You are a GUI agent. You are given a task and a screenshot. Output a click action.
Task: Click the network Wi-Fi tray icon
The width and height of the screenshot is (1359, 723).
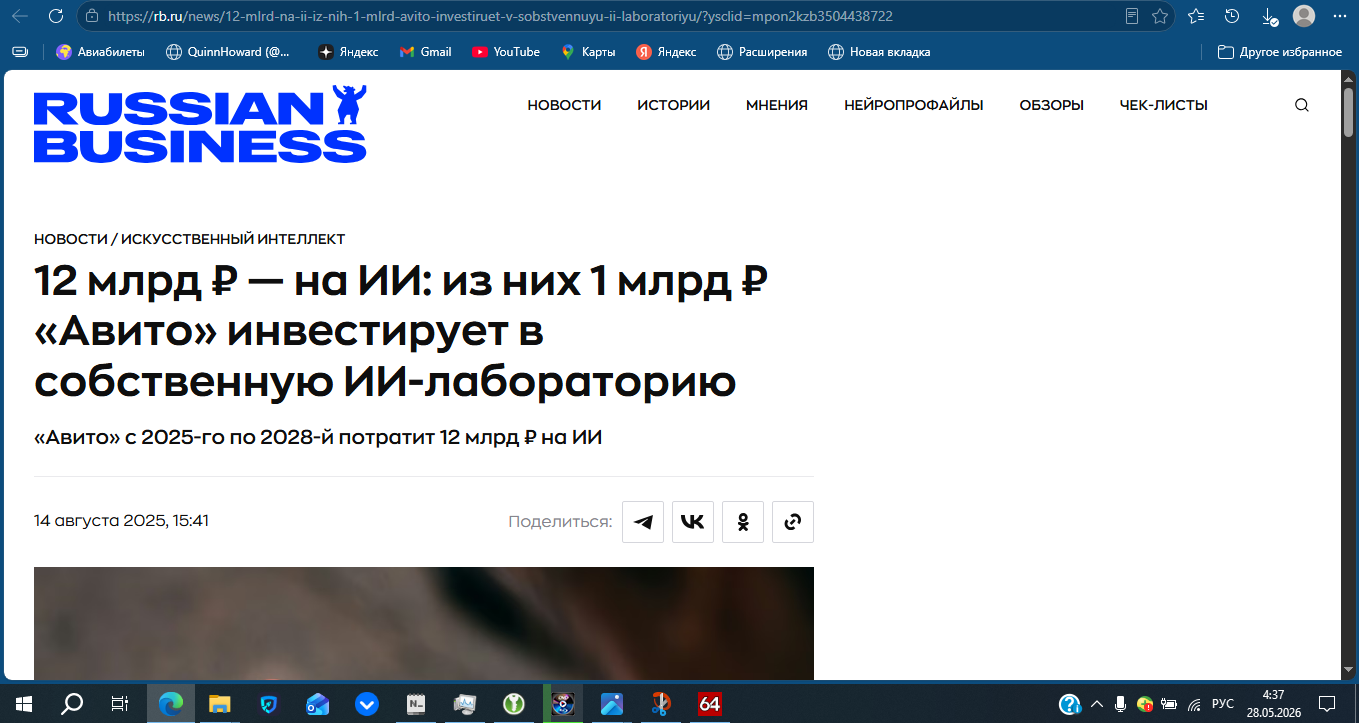1194,703
